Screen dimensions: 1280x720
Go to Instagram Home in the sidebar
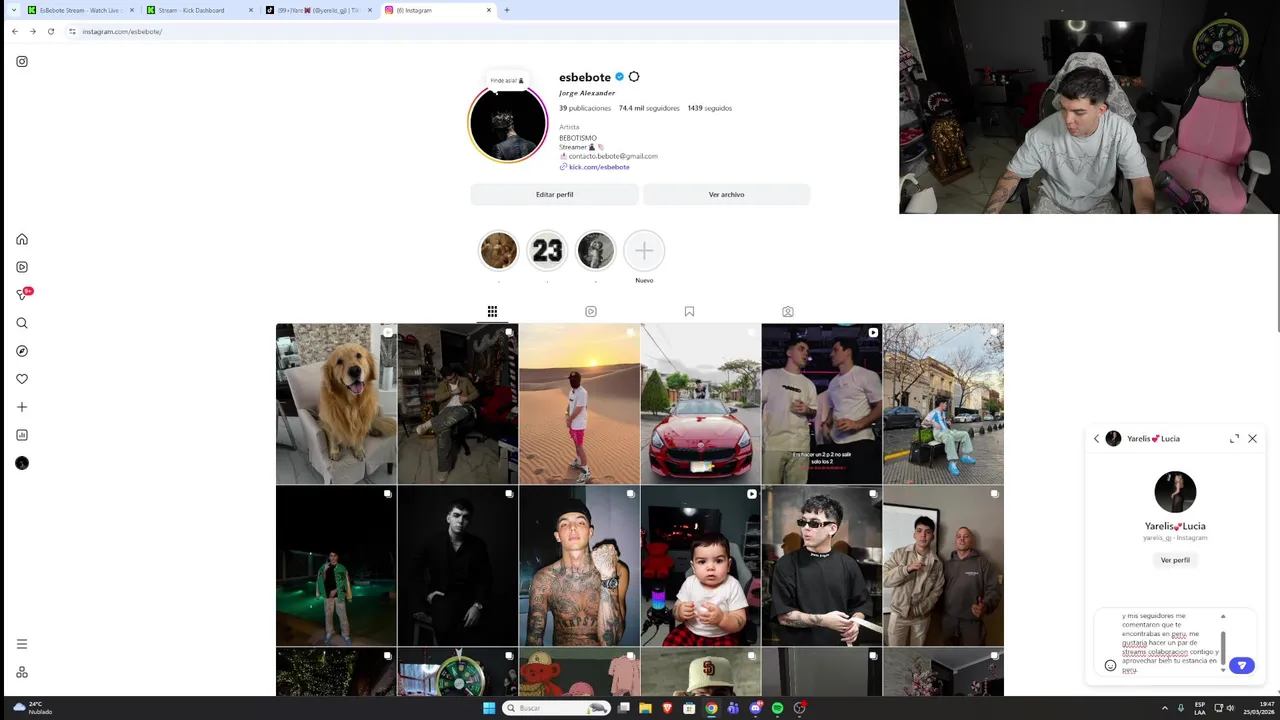(x=22, y=239)
